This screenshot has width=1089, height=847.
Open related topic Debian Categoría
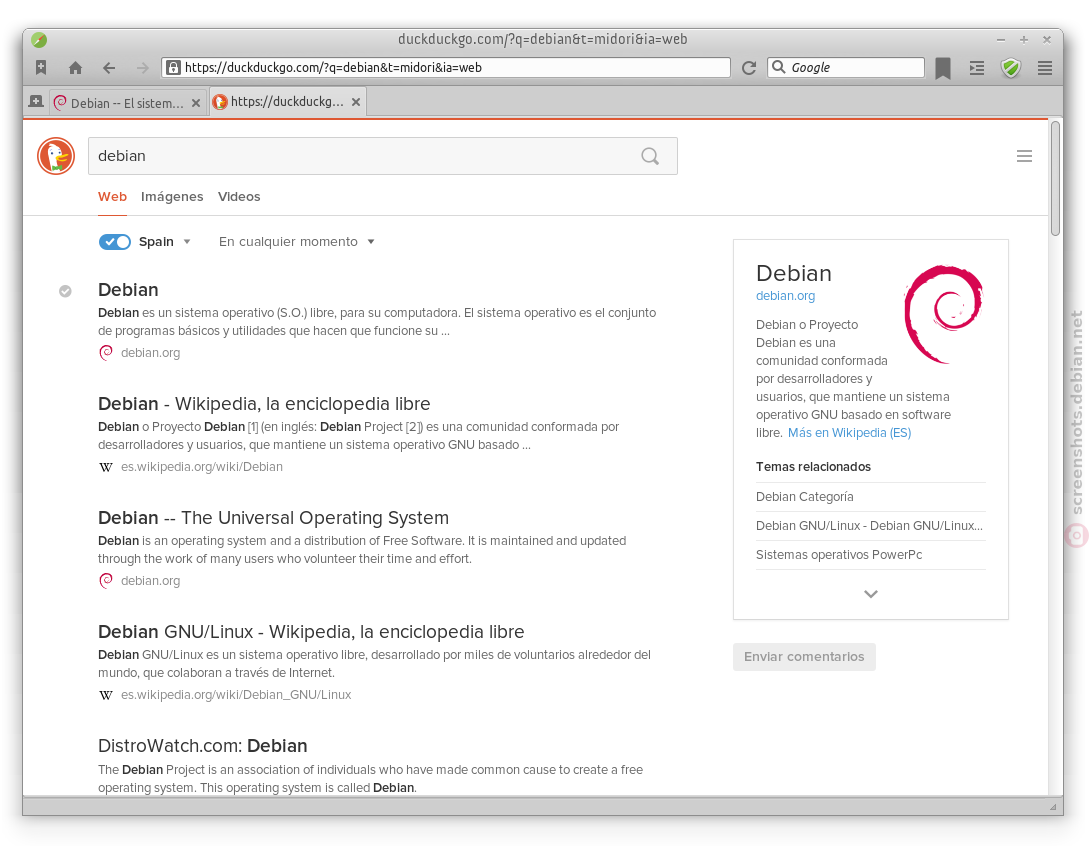(x=804, y=496)
